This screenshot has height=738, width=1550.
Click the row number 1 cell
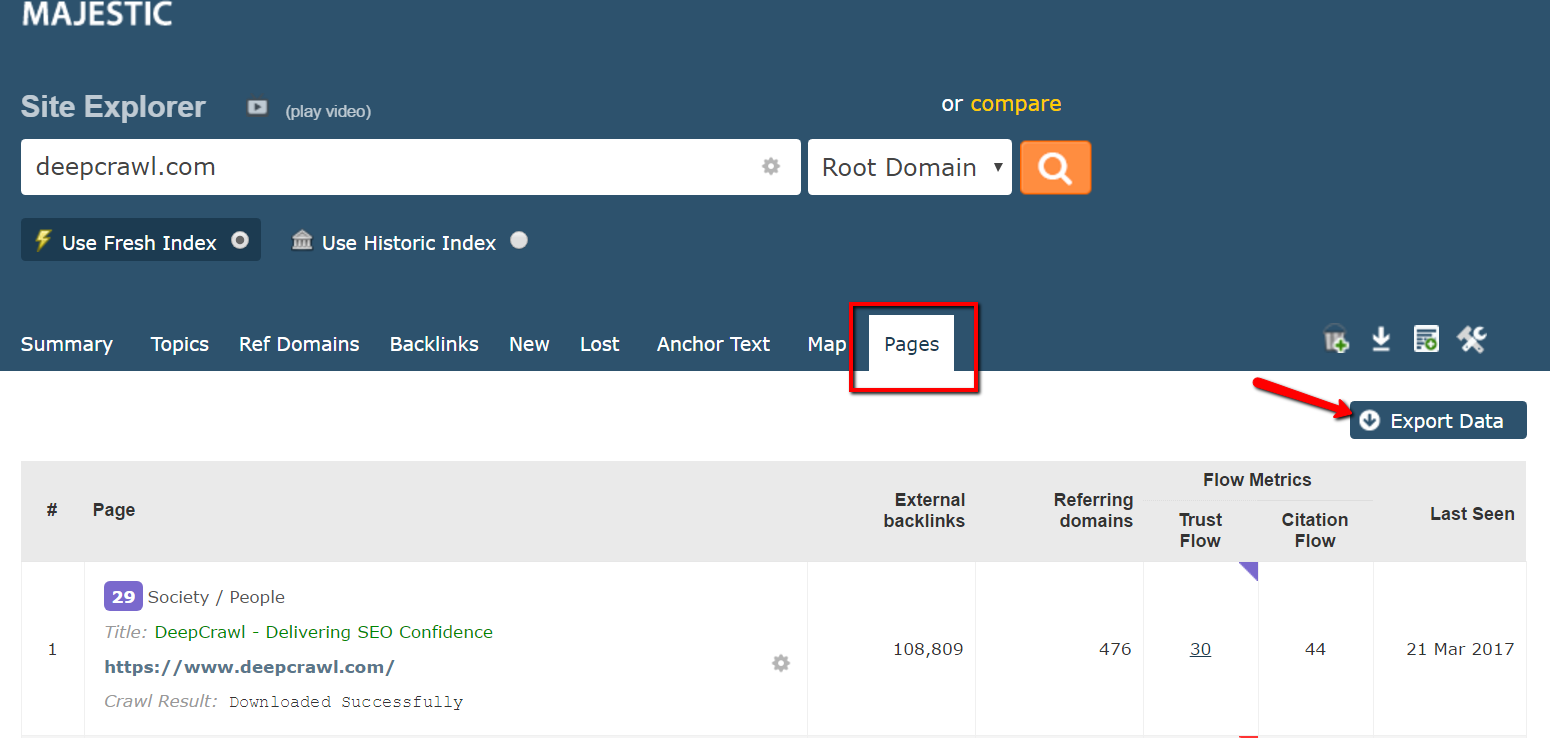click(53, 649)
